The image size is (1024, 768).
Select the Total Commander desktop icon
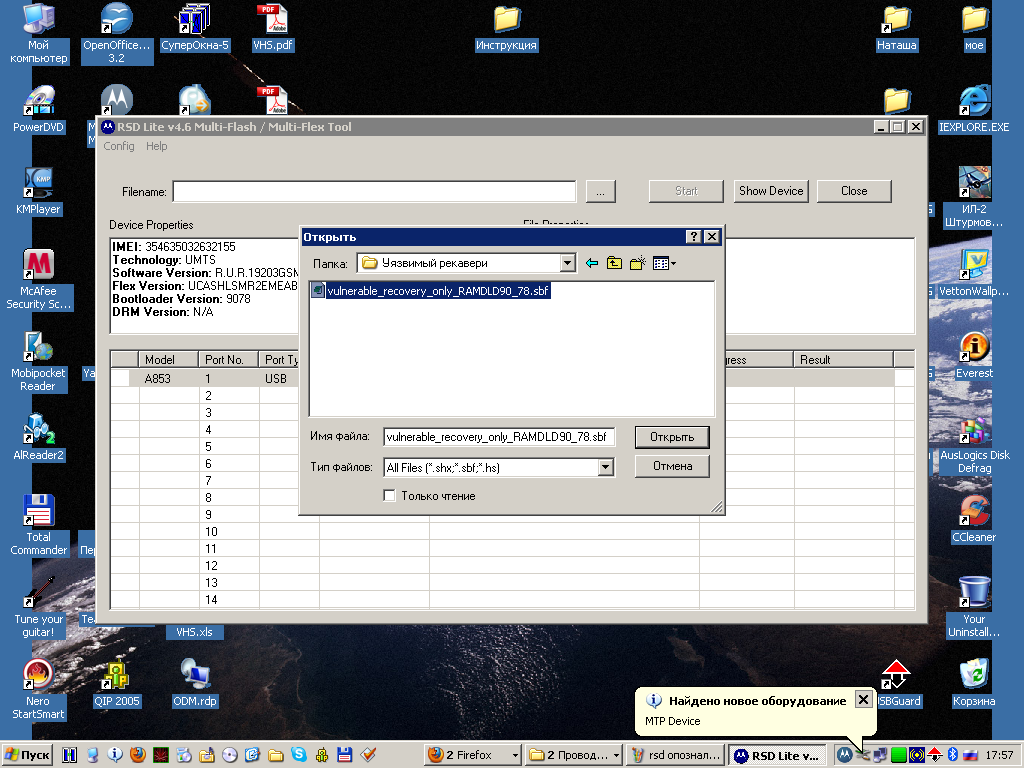pos(39,526)
